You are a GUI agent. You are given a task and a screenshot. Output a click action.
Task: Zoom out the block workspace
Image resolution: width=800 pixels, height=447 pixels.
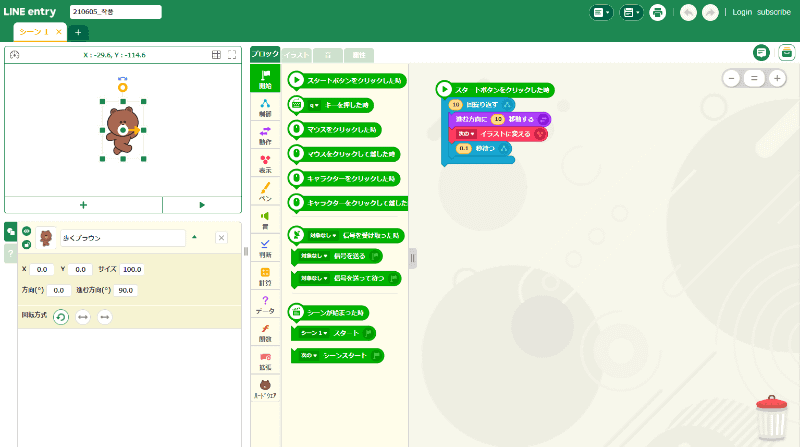coord(732,79)
